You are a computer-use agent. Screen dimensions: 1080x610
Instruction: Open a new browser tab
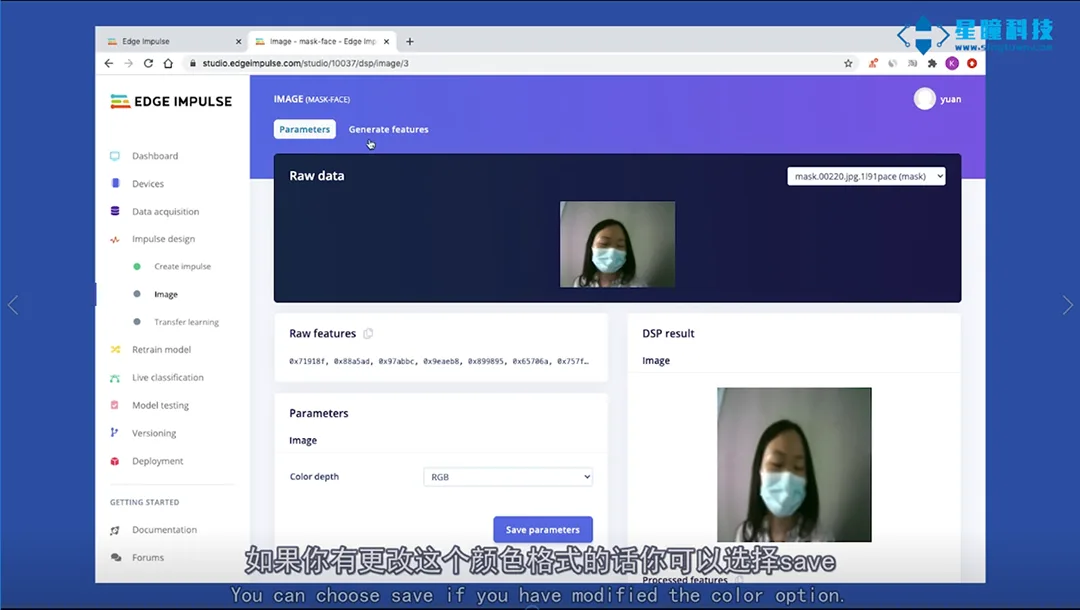(410, 41)
